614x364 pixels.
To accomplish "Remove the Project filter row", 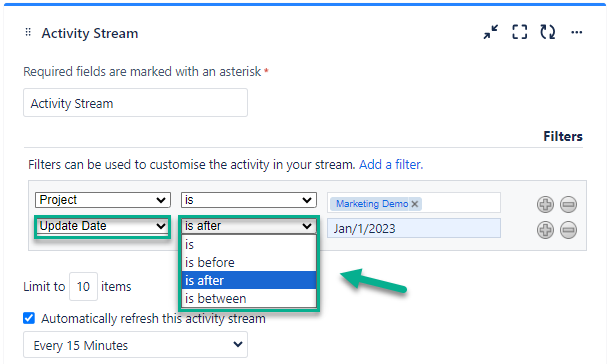I will click(x=568, y=204).
